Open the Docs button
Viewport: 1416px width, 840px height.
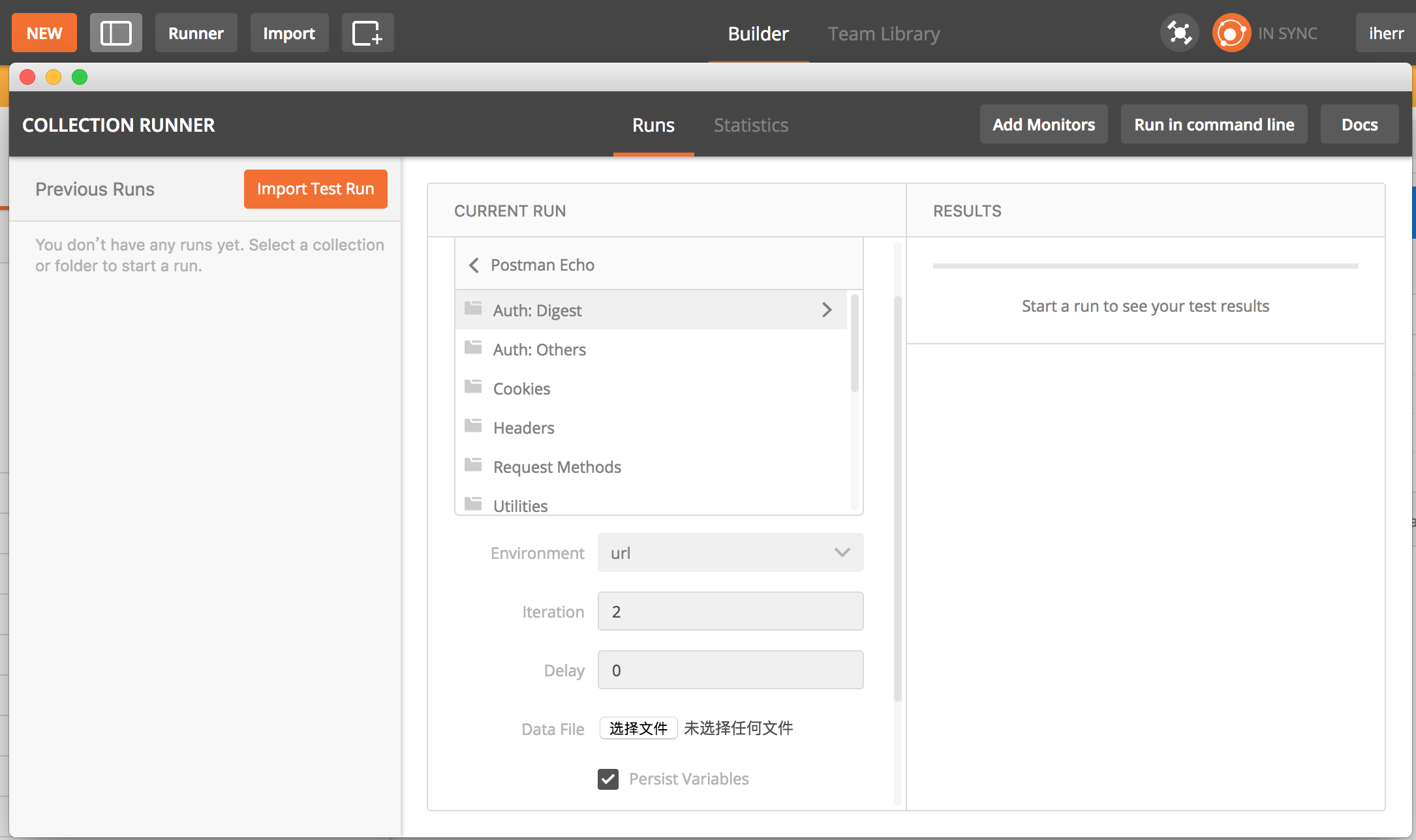pos(1360,124)
